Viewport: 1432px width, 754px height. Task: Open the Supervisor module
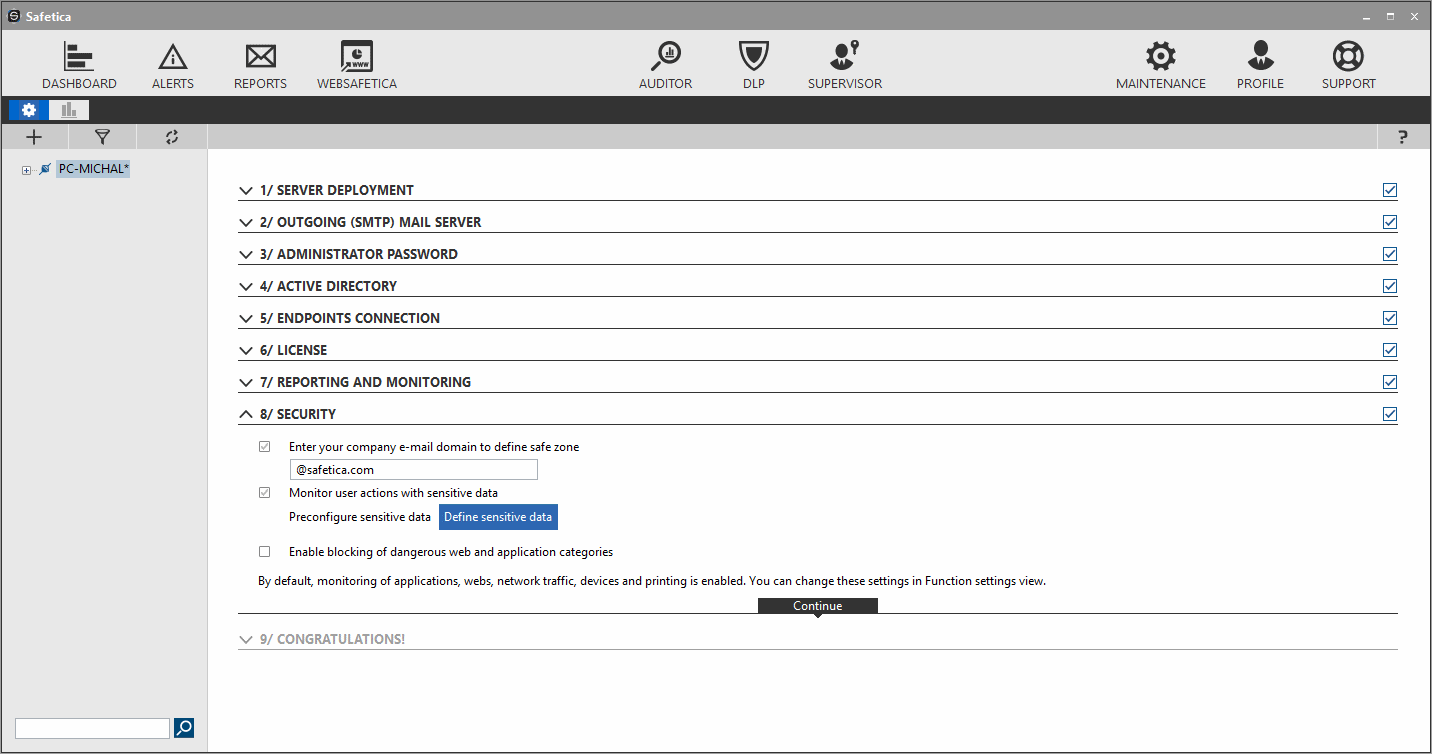[845, 64]
